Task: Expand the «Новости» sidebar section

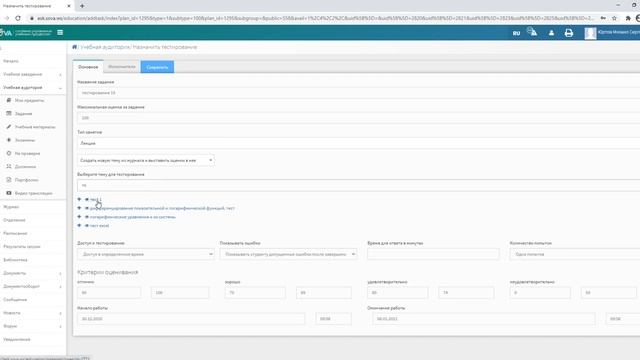Action: tap(32, 313)
